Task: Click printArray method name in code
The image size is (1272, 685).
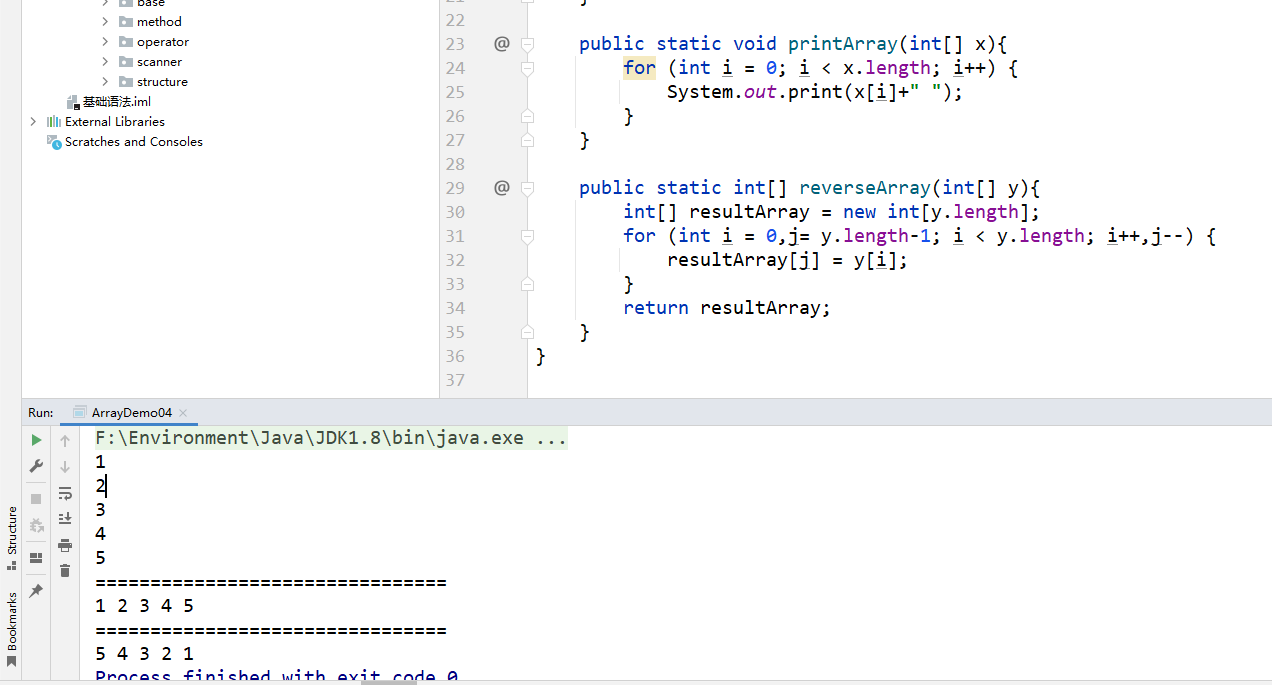Action: [843, 44]
